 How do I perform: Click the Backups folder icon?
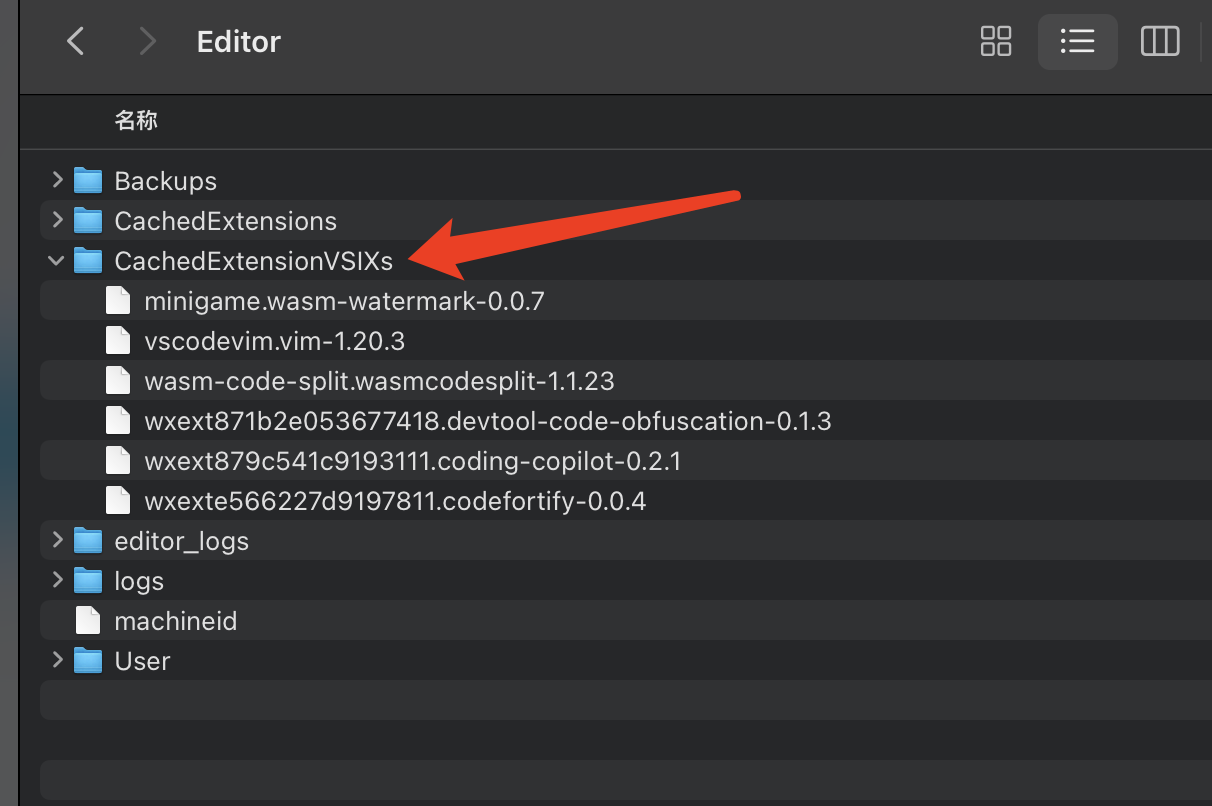click(x=89, y=181)
